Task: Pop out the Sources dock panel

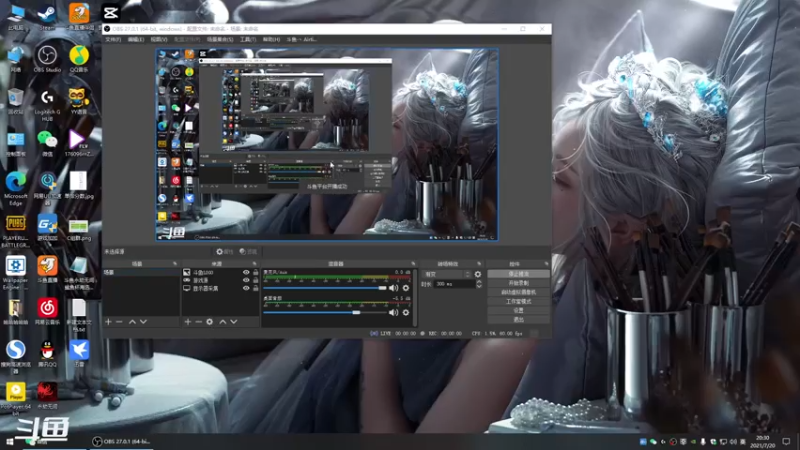Action: click(x=254, y=264)
